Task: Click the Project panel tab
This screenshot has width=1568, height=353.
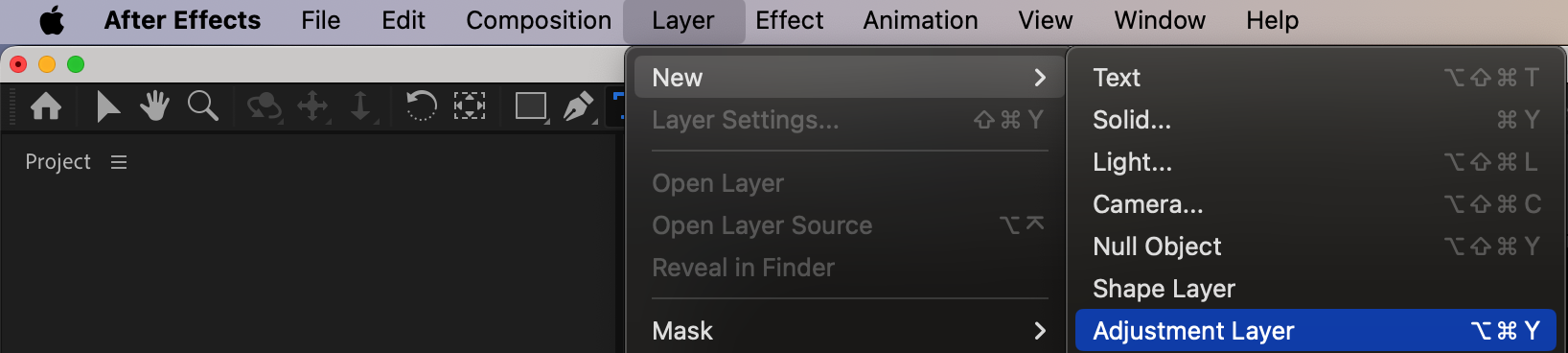Action: pyautogui.click(x=58, y=162)
